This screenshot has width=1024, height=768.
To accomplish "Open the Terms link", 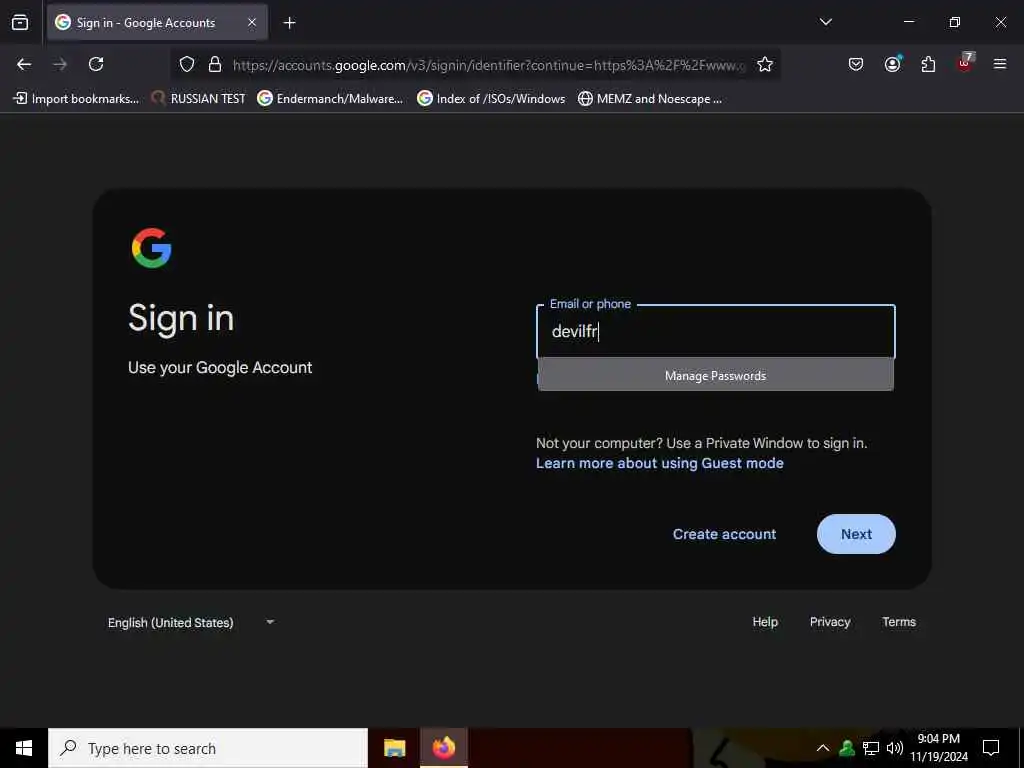I will pyautogui.click(x=899, y=622).
